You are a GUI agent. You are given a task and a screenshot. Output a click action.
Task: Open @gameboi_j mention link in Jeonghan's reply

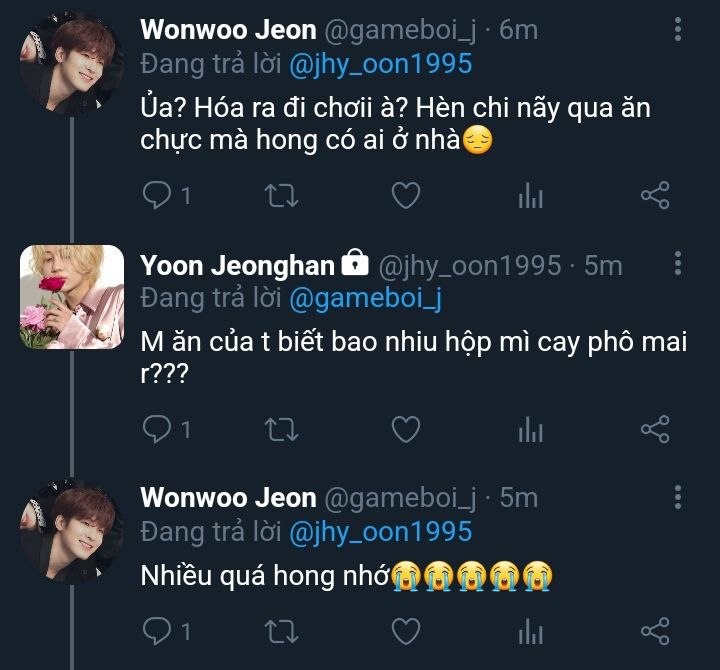pyautogui.click(x=365, y=298)
